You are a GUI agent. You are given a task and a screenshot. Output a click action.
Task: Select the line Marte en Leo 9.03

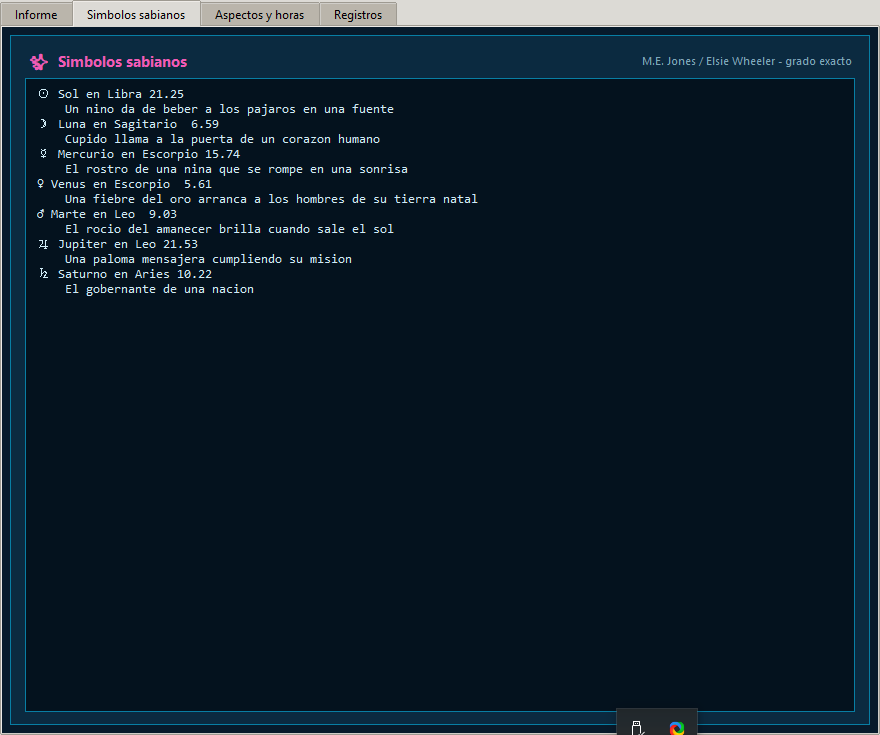[x=113, y=214]
